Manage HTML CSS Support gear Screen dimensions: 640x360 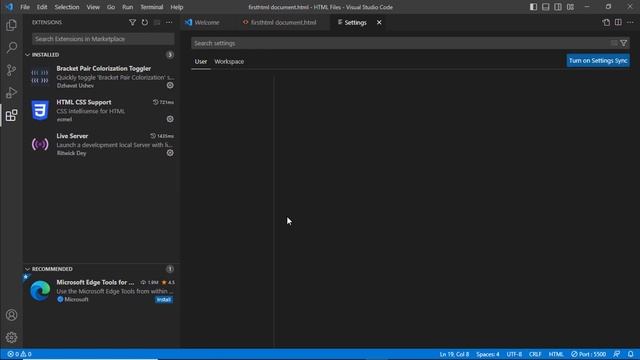point(170,119)
